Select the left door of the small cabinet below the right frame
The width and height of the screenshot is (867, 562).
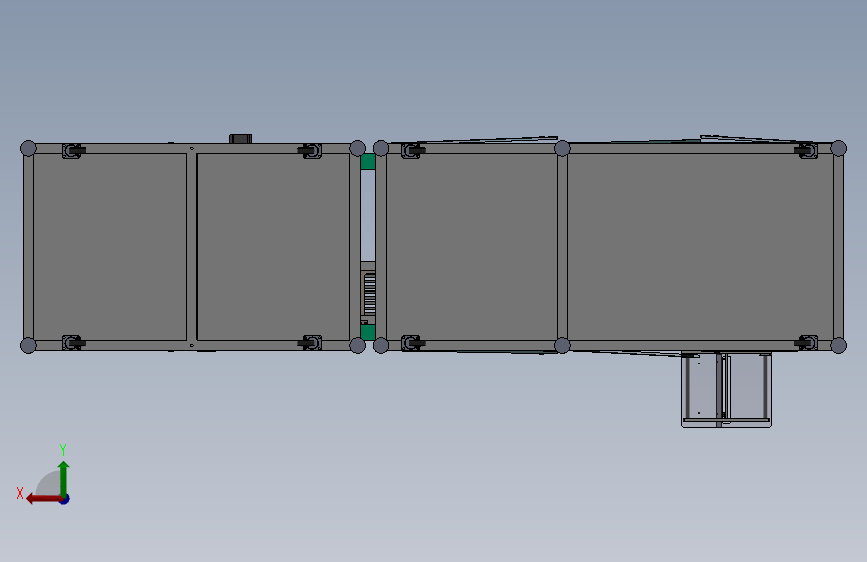(x=701, y=387)
